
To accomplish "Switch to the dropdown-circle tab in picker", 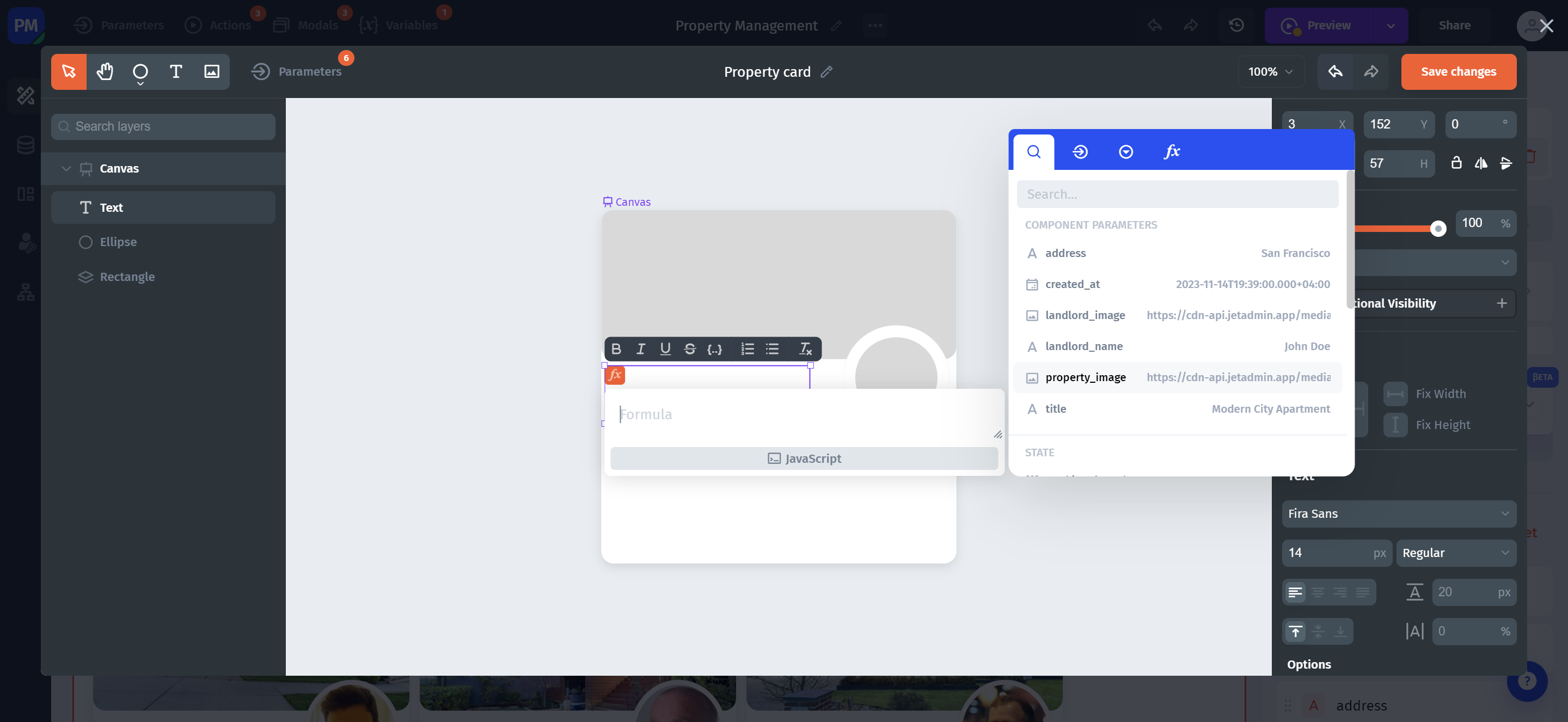I will (1125, 151).
